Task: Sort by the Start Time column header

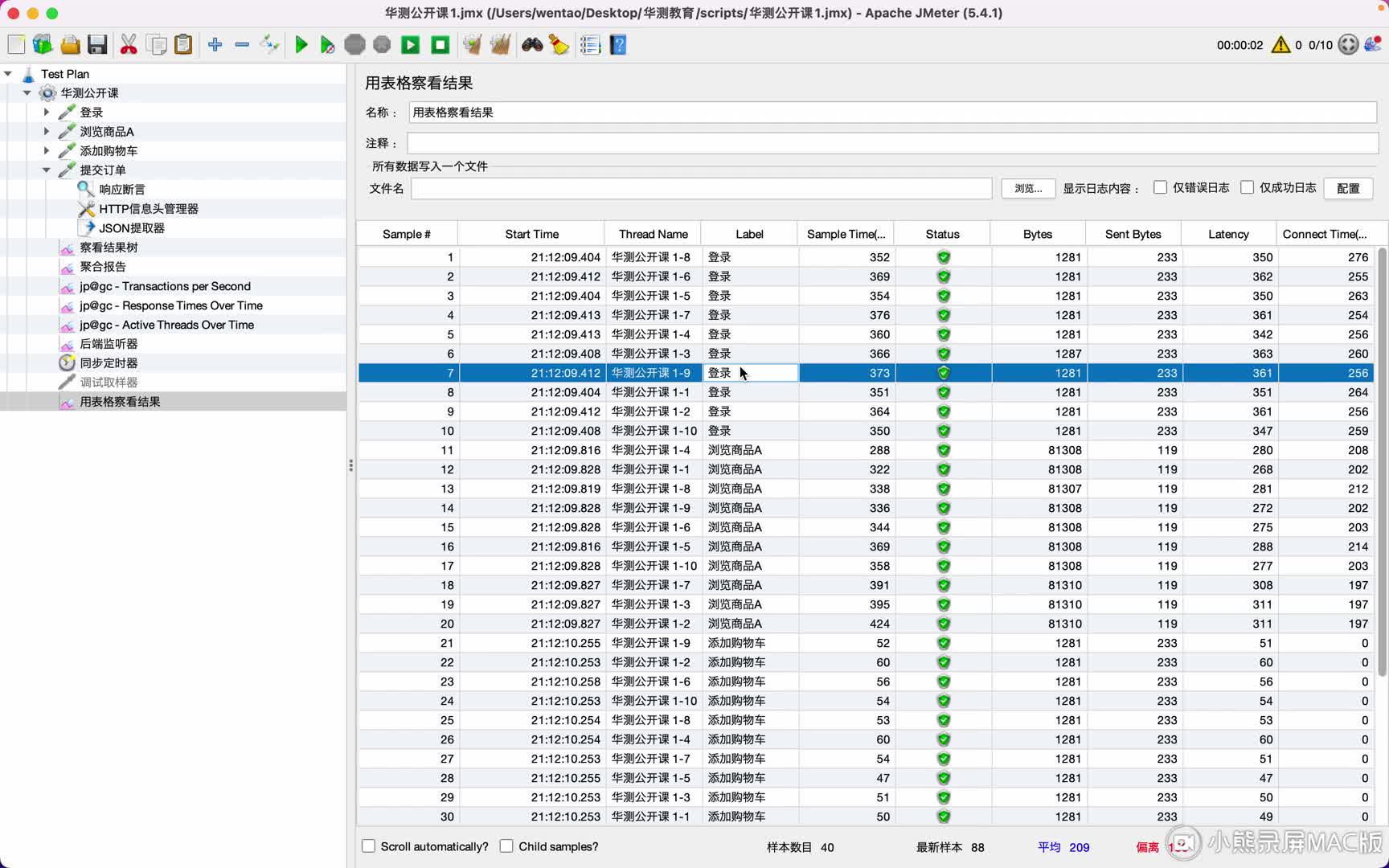Action: tap(531, 234)
